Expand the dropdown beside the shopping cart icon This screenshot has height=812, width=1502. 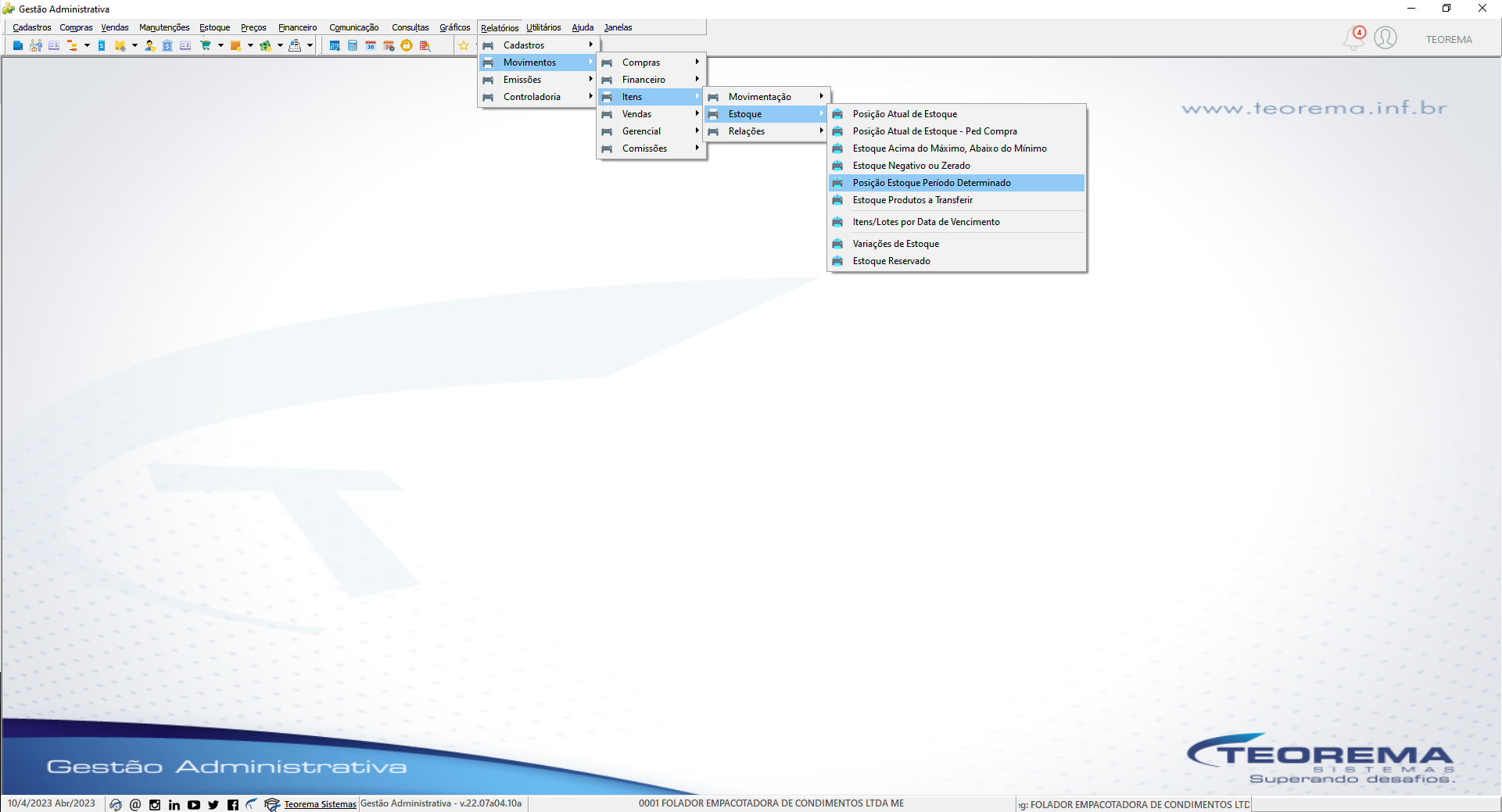[x=220, y=45]
